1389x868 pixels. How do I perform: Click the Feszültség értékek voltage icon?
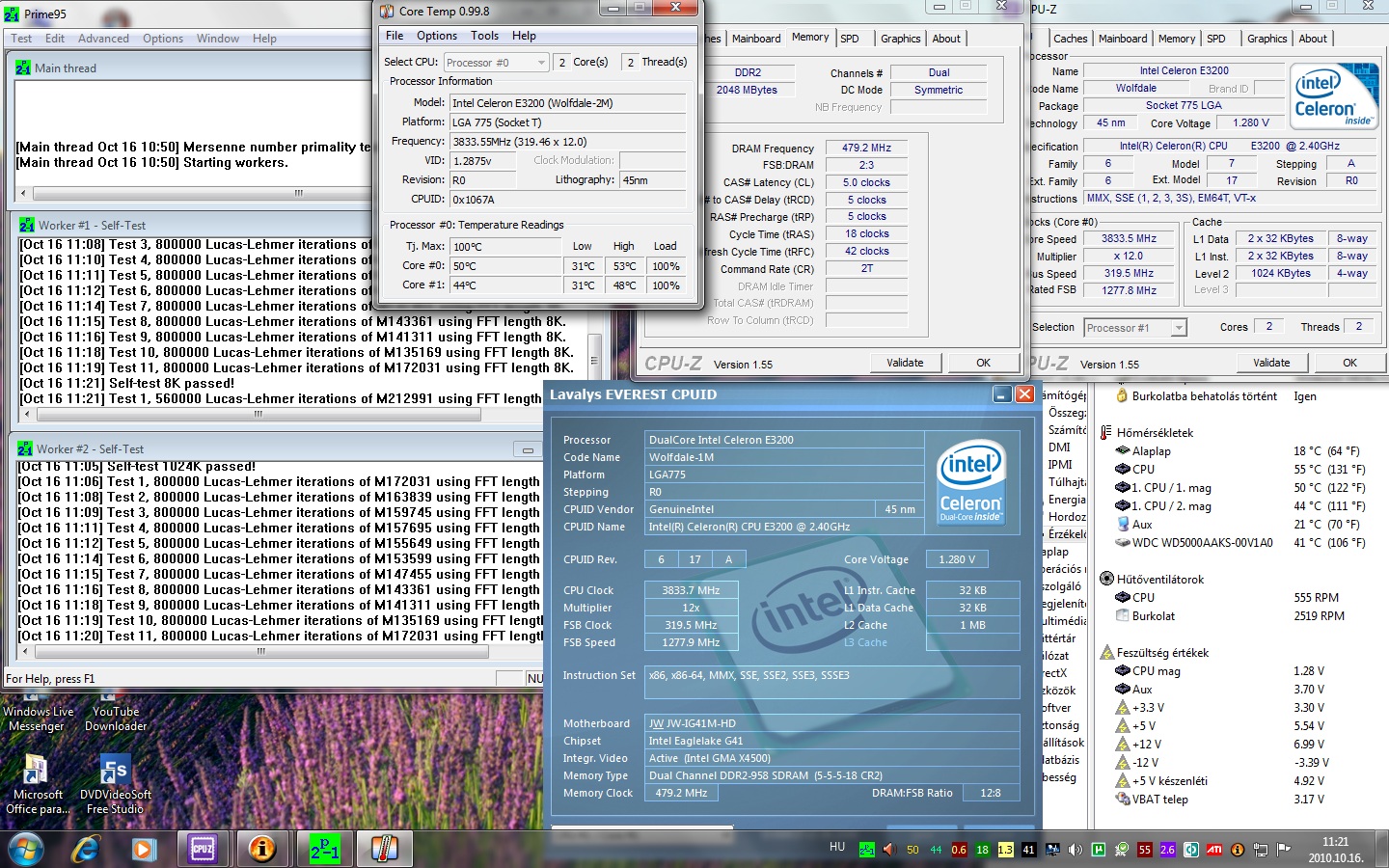[1106, 652]
